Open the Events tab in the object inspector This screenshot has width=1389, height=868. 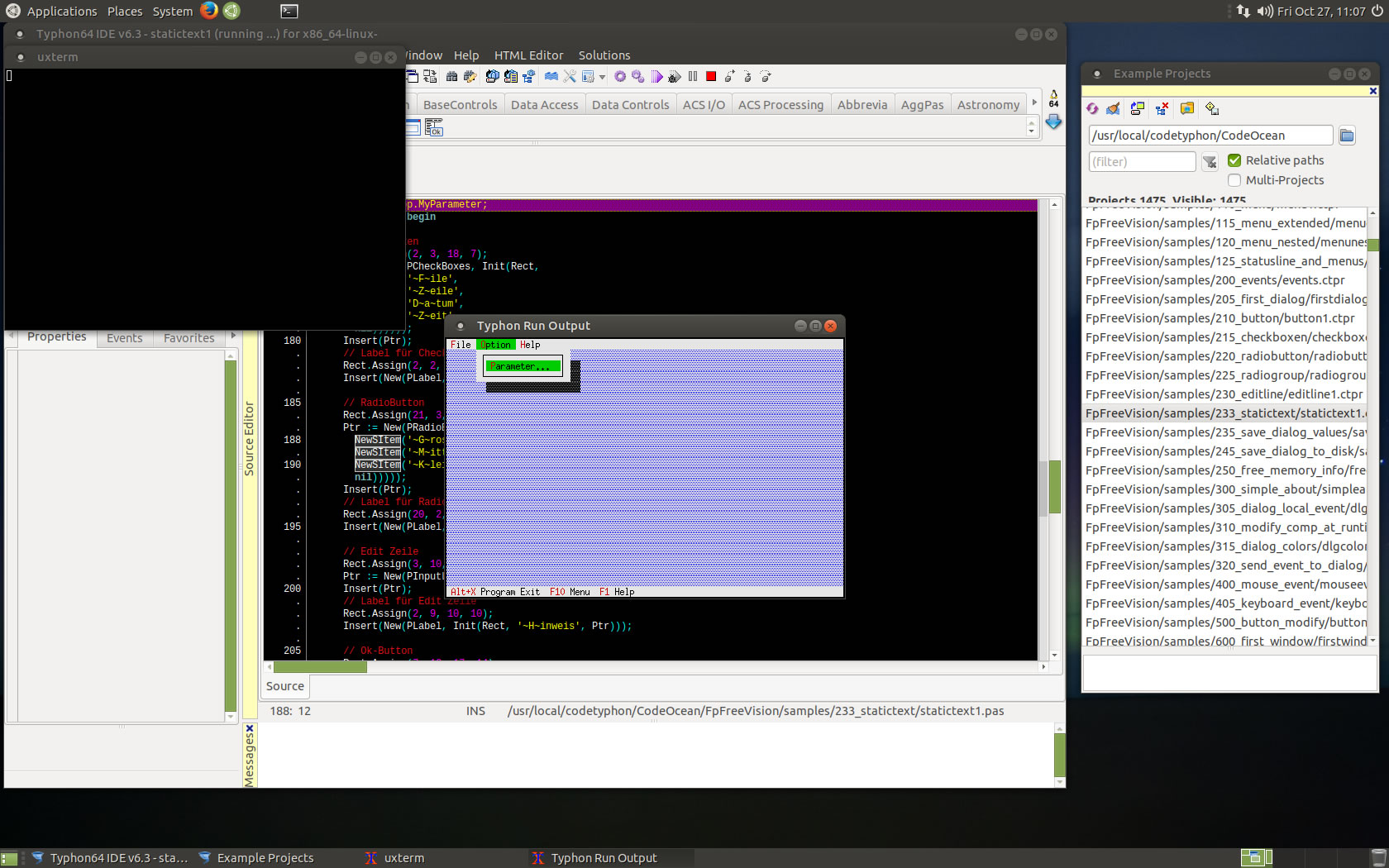coord(124,338)
